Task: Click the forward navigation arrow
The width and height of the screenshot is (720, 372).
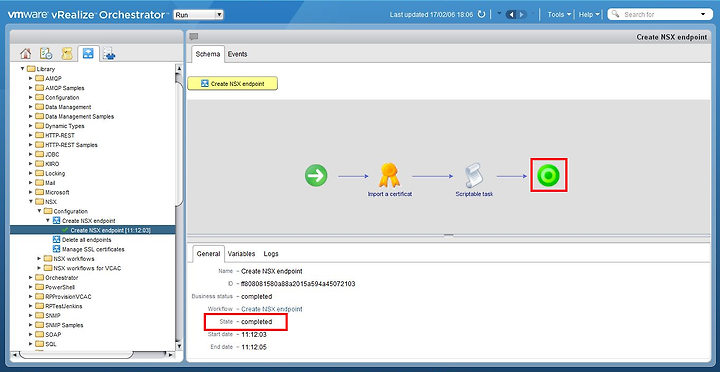Action: pos(522,15)
